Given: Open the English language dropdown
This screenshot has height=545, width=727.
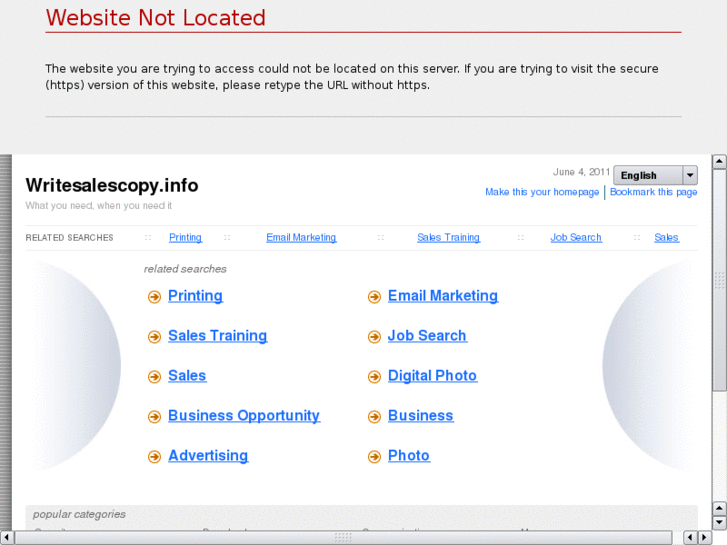Looking at the screenshot, I should click(x=655, y=175).
